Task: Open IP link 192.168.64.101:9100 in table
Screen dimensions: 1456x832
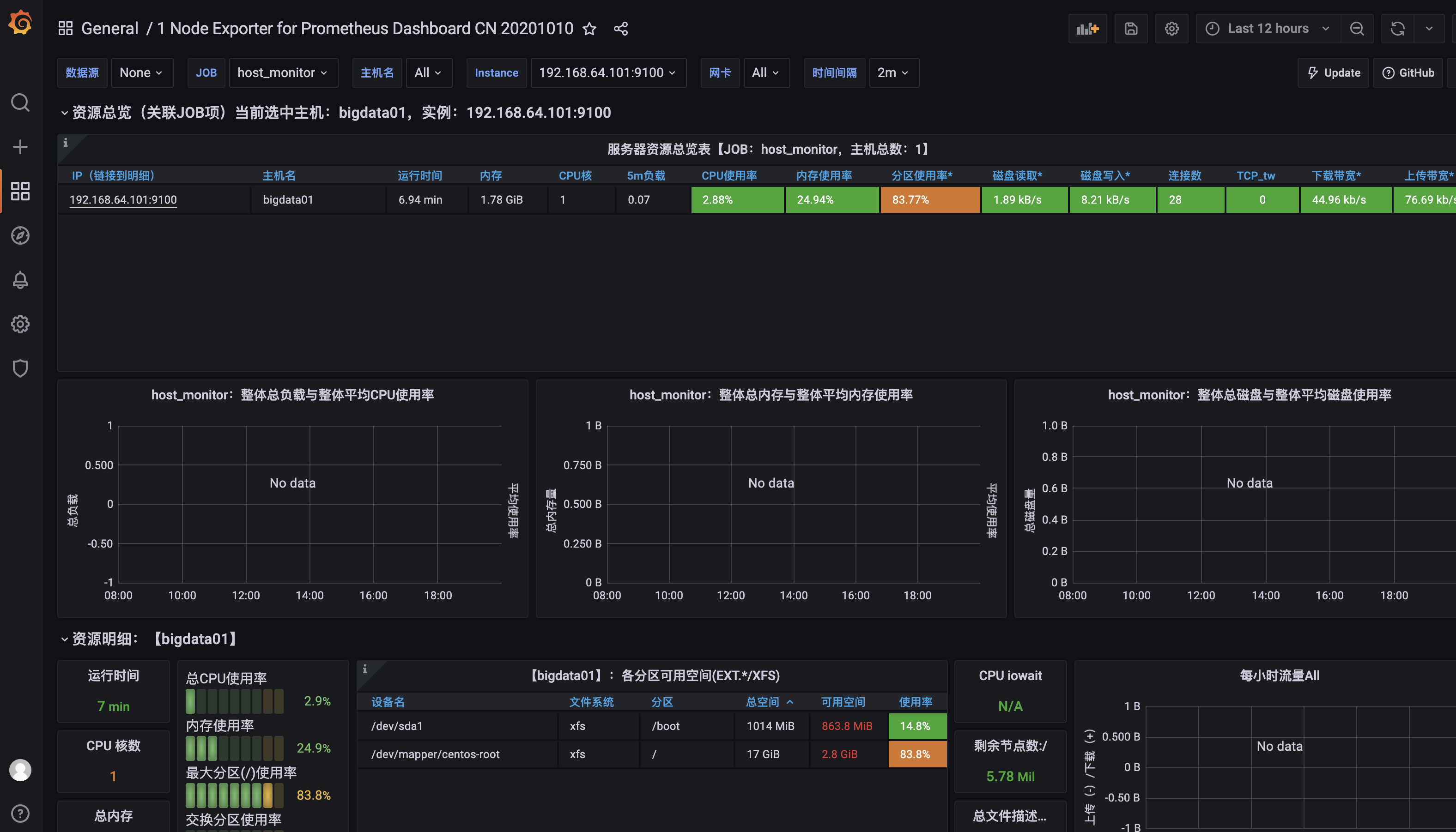Action: click(123, 199)
